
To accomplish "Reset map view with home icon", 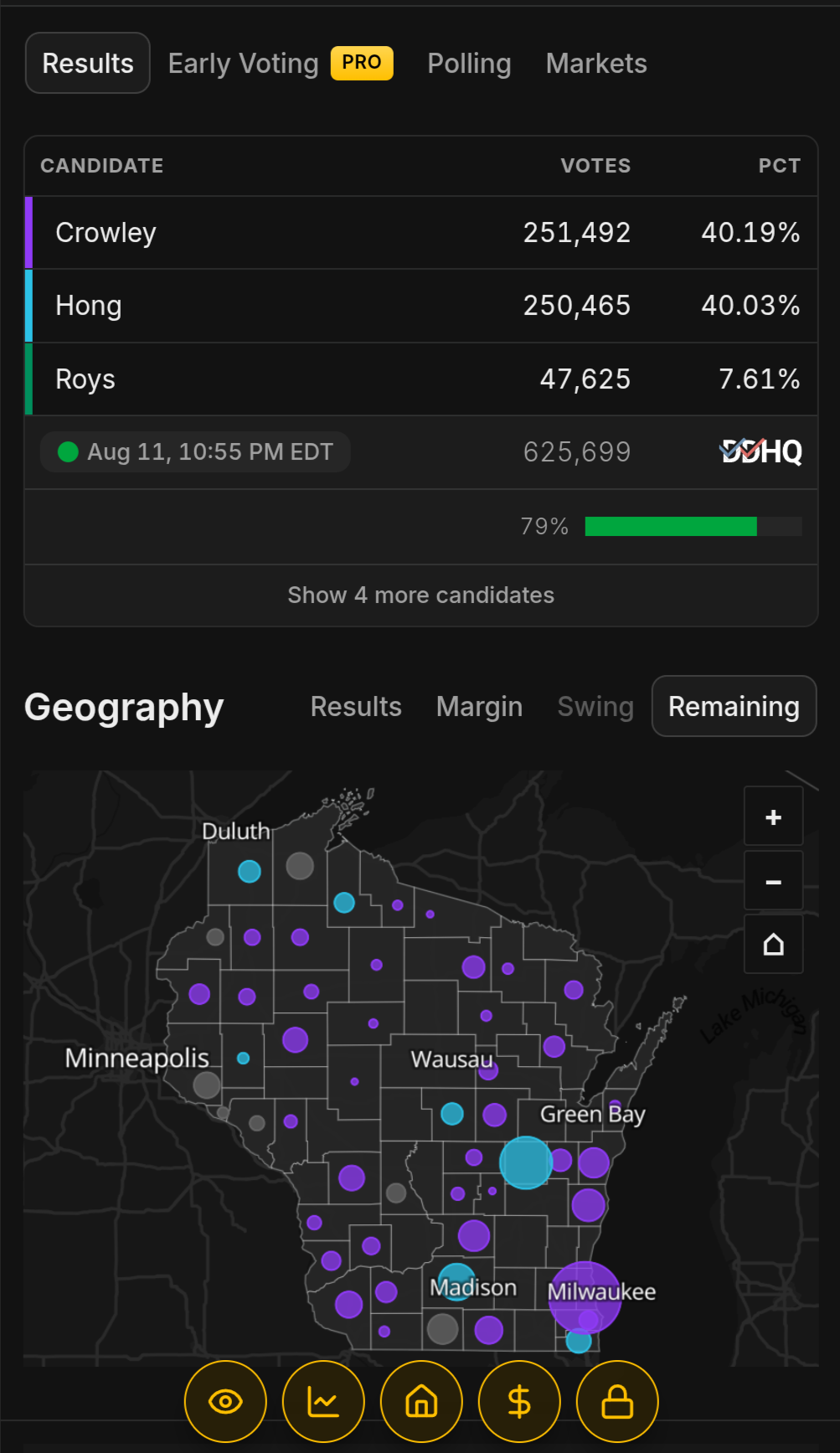I will [x=773, y=945].
